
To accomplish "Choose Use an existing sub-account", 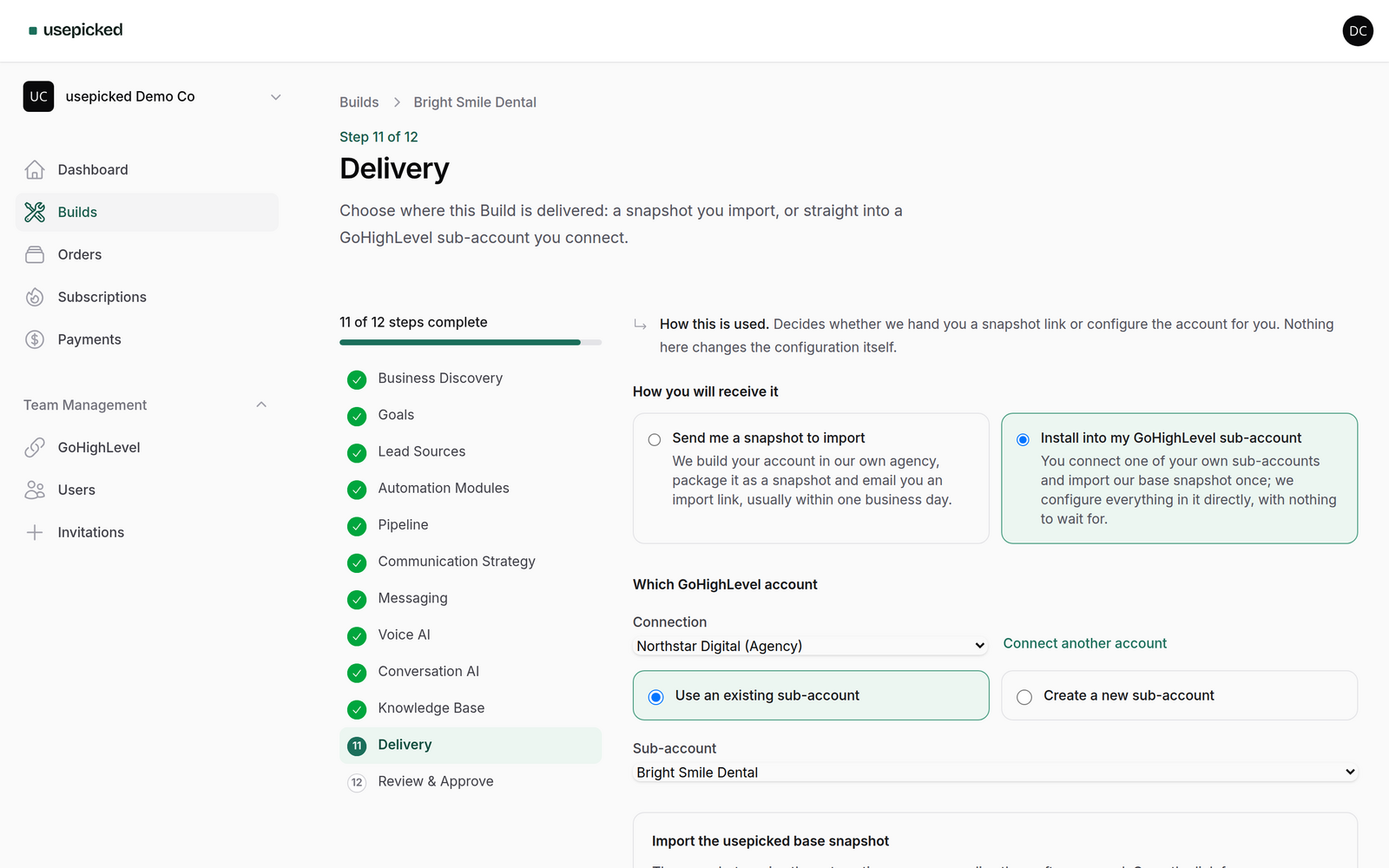I will [811, 695].
